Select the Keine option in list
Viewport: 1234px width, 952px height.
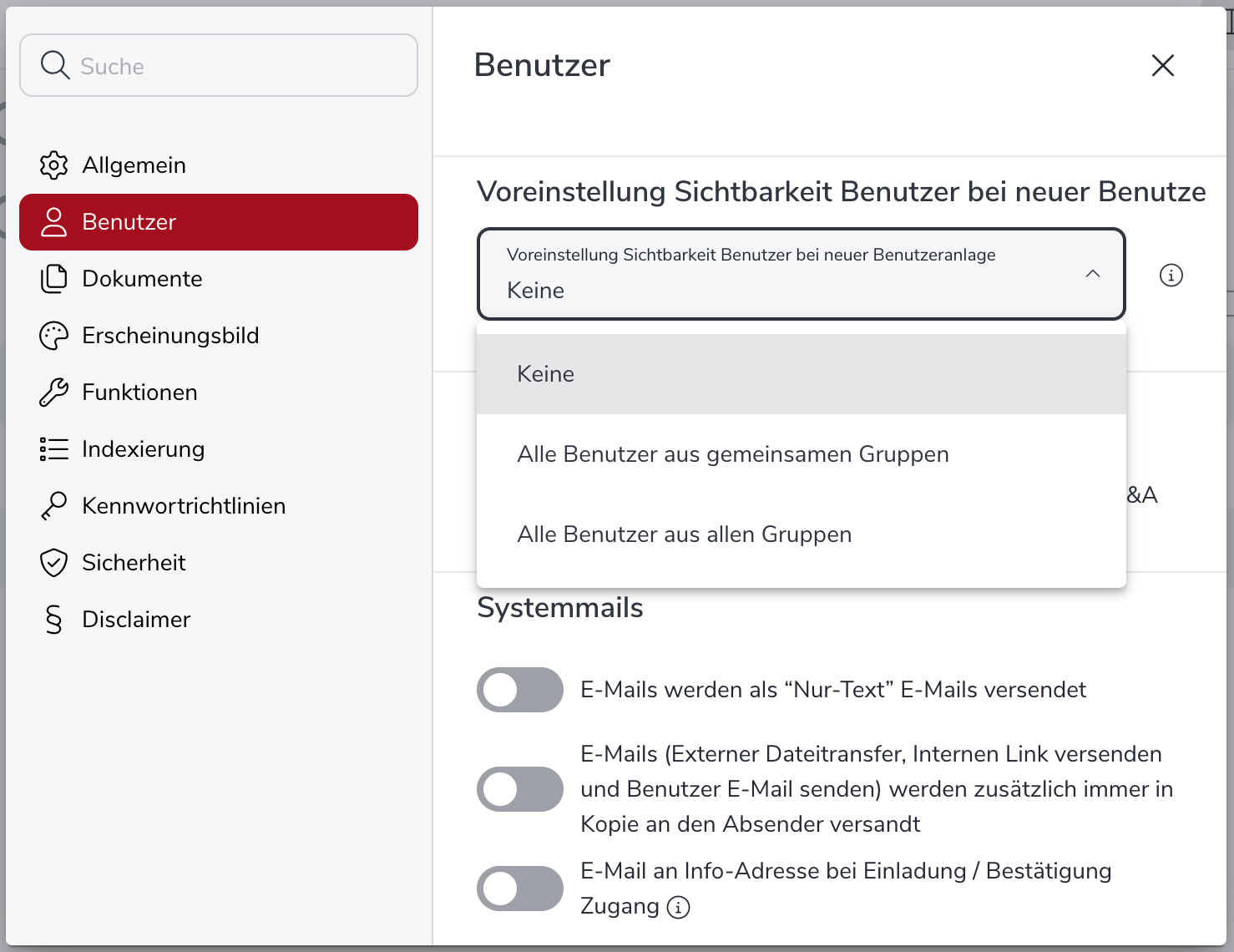[546, 374]
